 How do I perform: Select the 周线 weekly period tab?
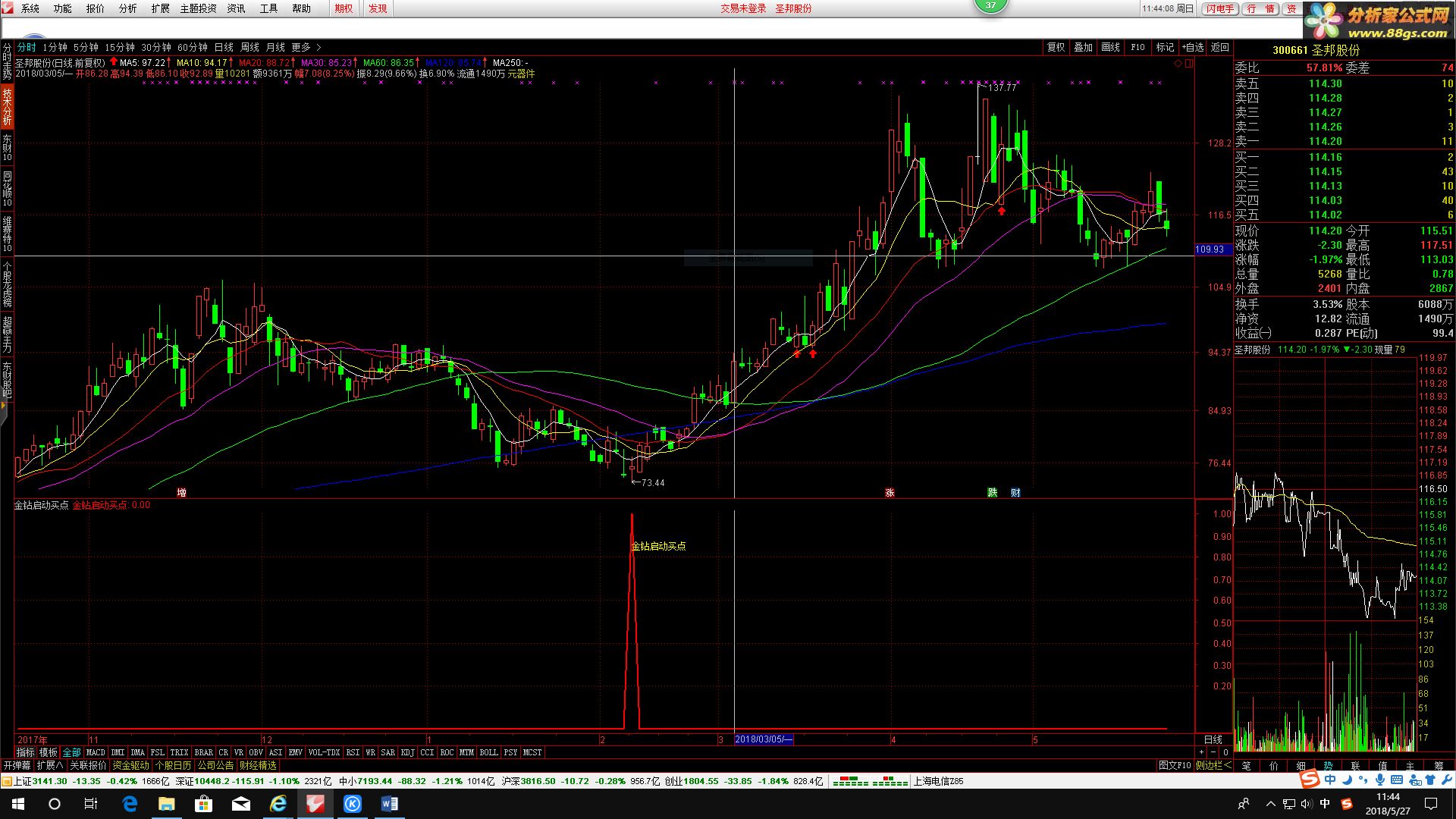(249, 47)
